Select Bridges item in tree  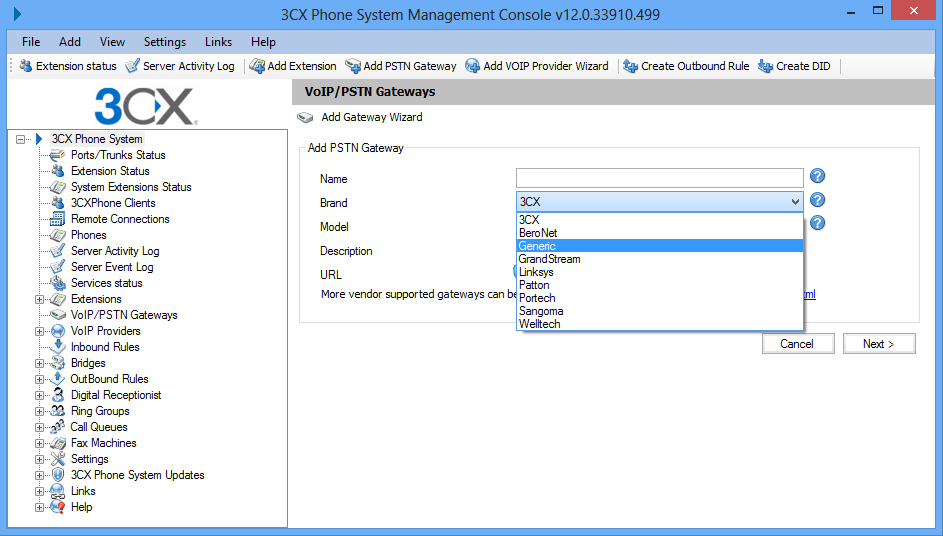click(88, 363)
